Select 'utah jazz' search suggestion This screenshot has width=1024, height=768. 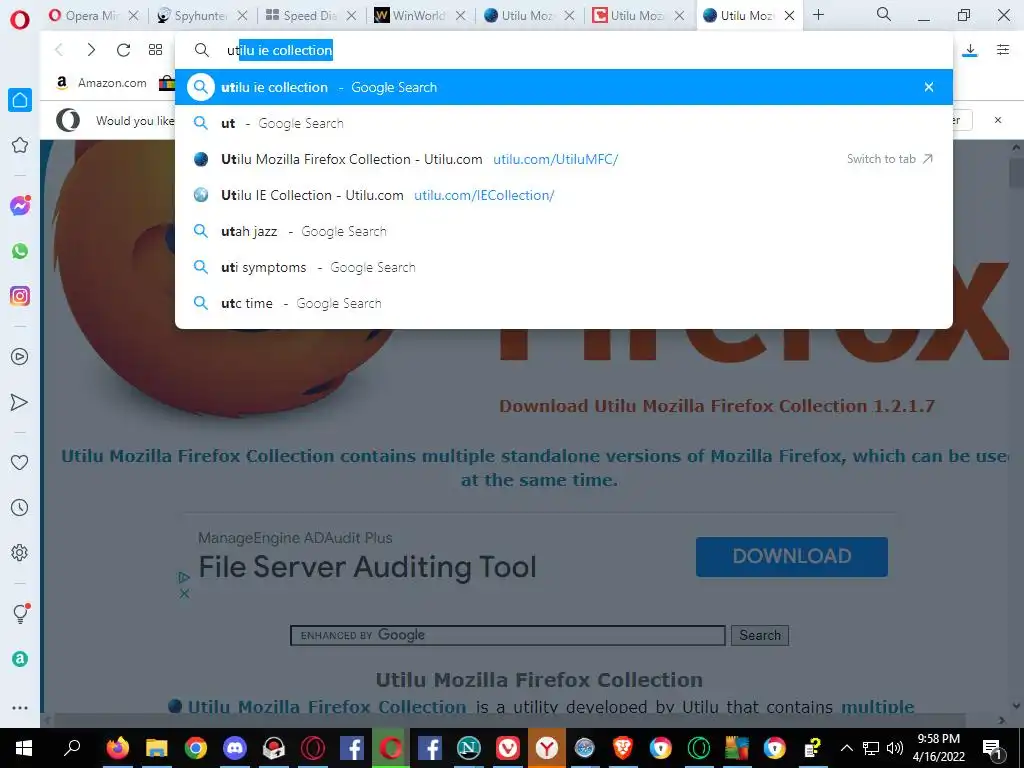click(x=564, y=231)
